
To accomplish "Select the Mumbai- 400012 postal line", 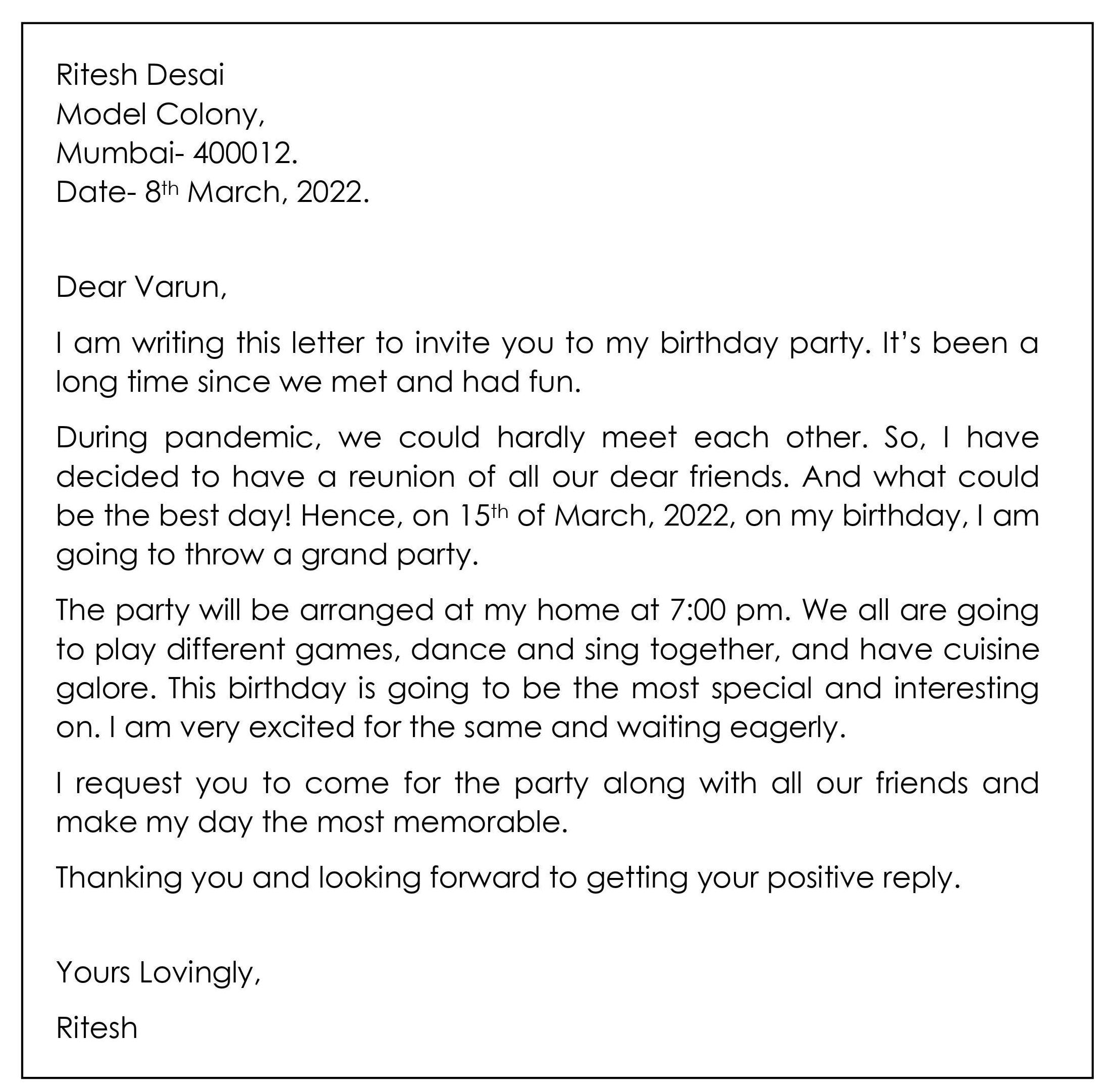I will coord(177,153).
